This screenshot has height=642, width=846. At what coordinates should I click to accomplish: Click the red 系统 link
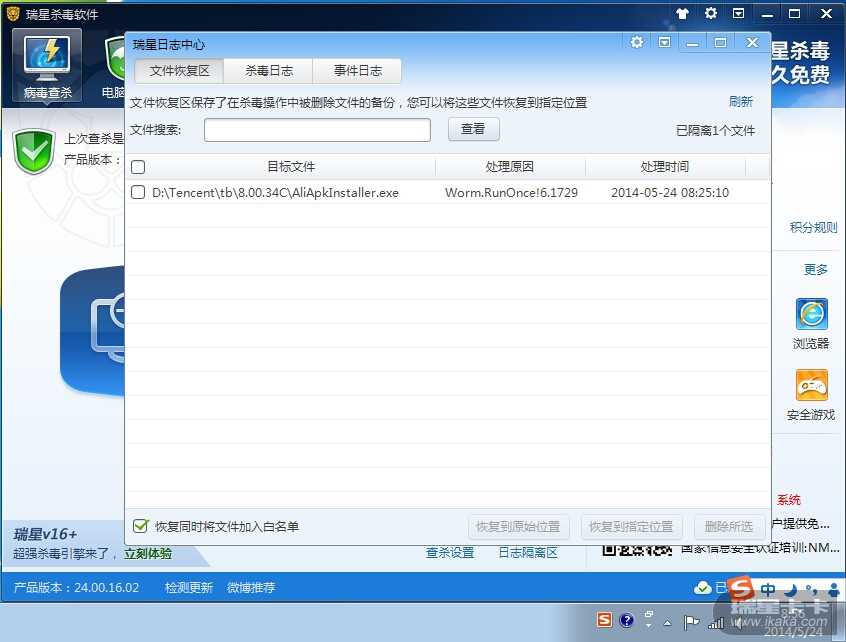click(789, 500)
